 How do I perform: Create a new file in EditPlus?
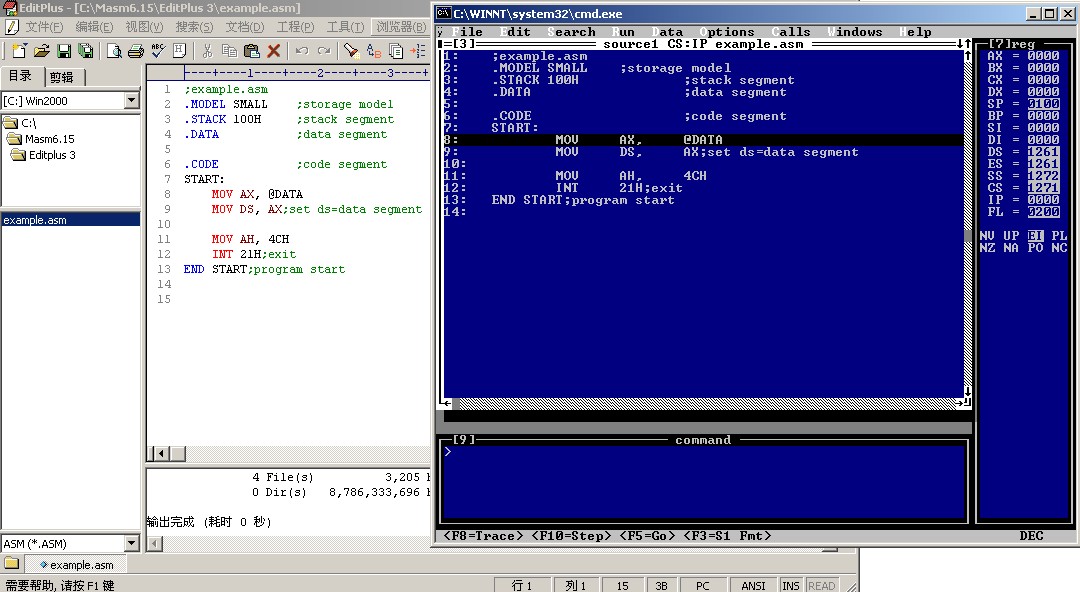coord(19,50)
